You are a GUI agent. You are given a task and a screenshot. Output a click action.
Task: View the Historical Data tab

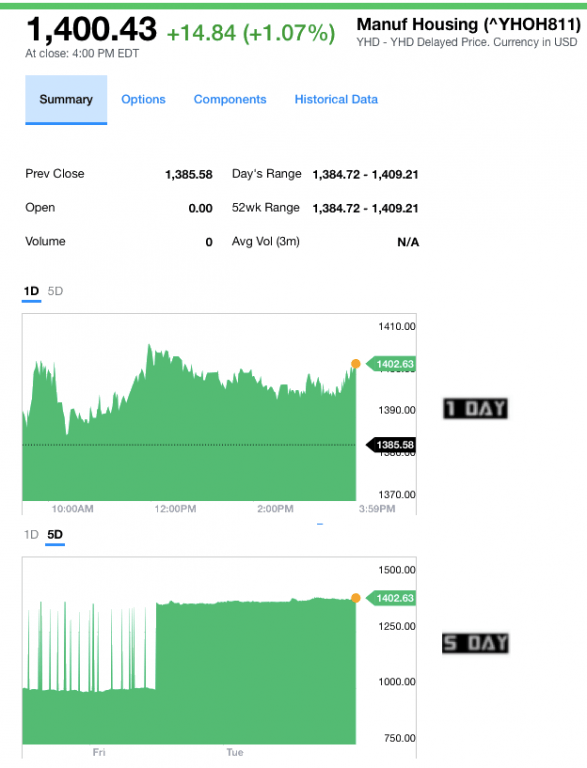point(336,99)
